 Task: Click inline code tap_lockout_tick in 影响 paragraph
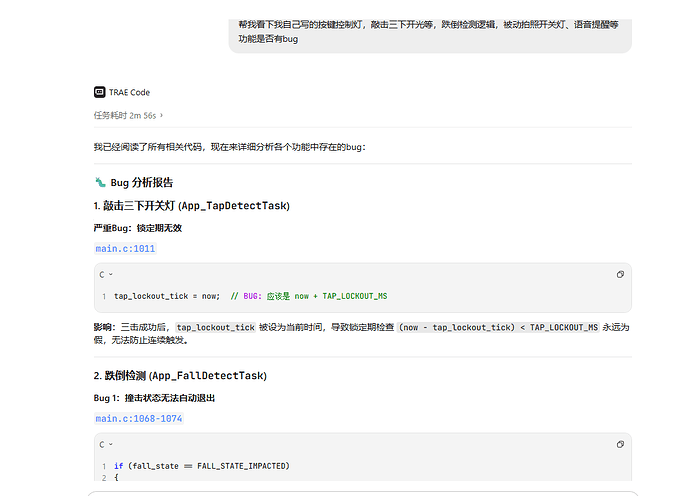(x=216, y=327)
